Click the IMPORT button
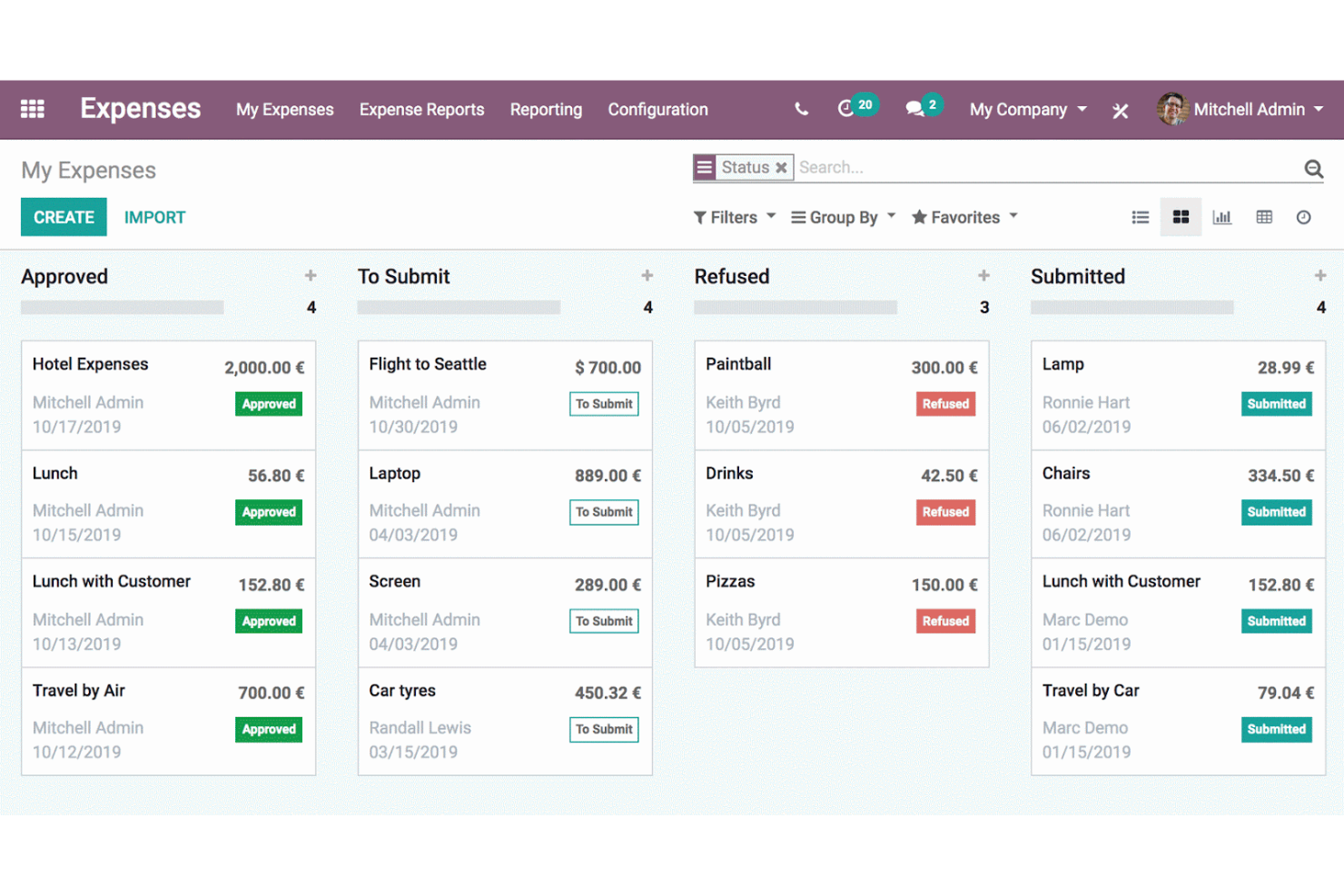Image resolution: width=1344 pixels, height=896 pixels. tap(154, 217)
